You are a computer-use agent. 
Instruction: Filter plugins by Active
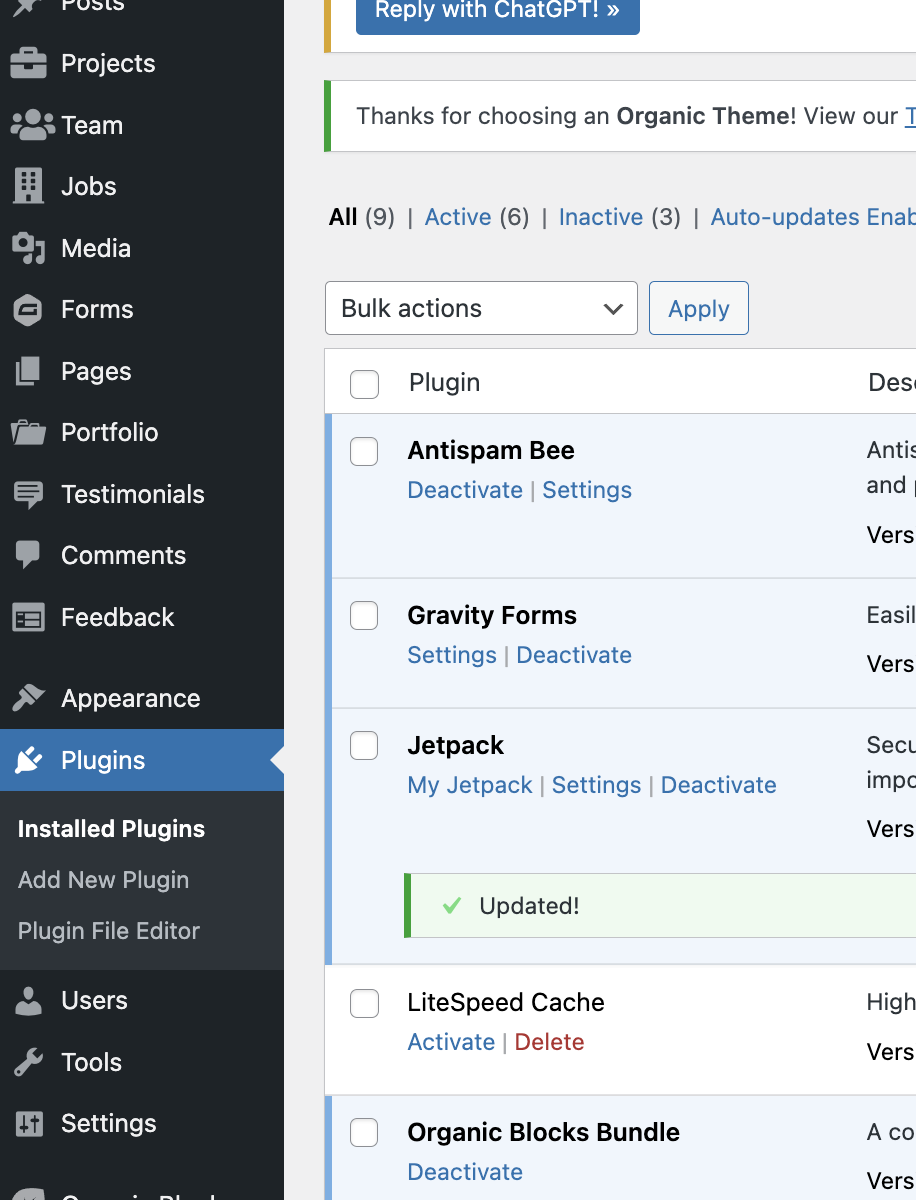tap(458, 217)
